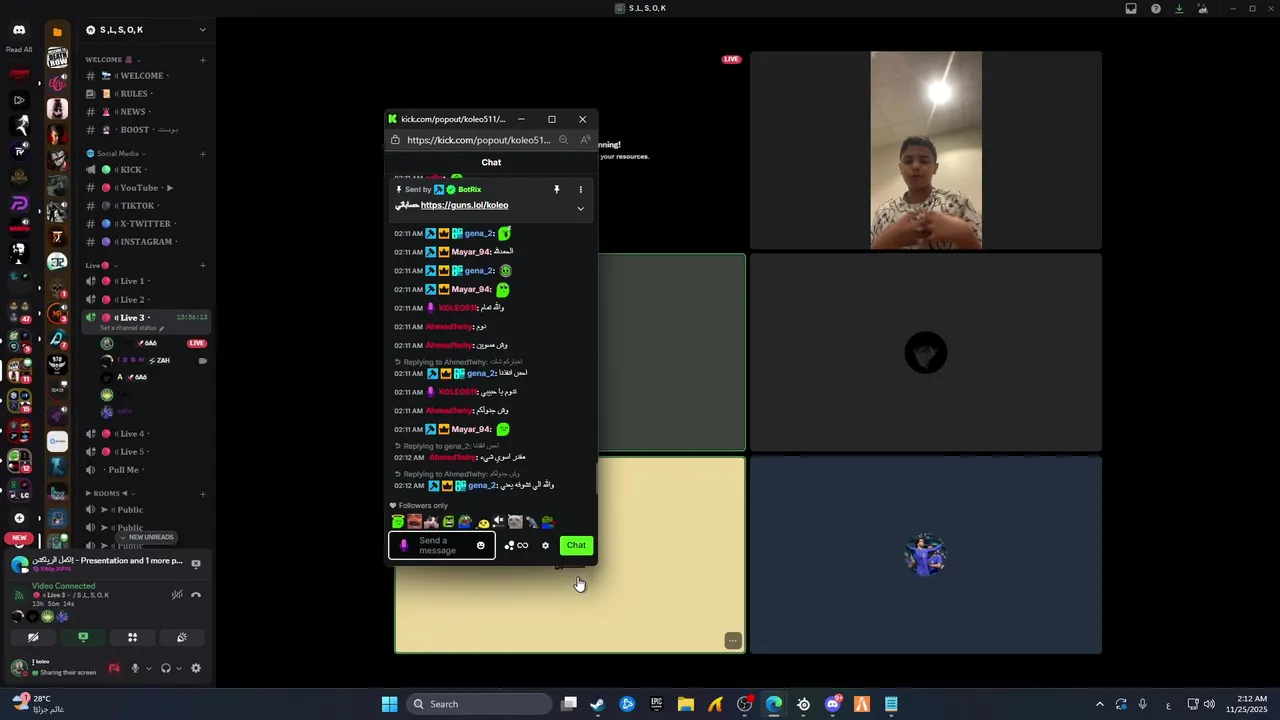Viewport: 1280px width, 720px height.
Task: Disconnect from the Live 3 voice call
Action: click(196, 594)
